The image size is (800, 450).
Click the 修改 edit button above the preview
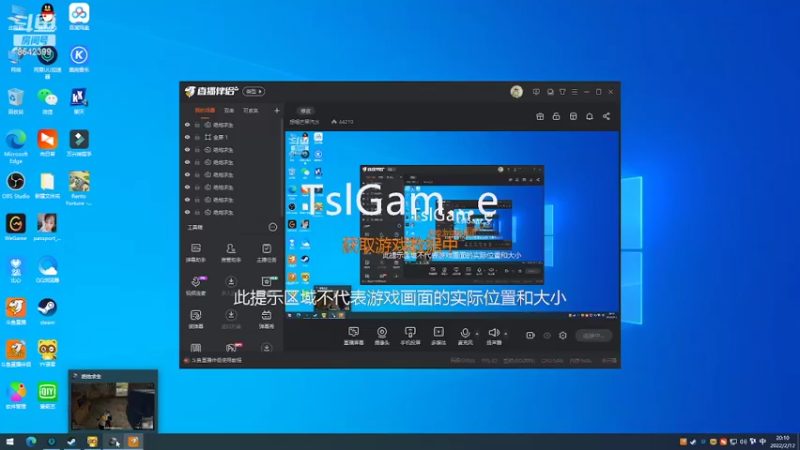pos(306,111)
